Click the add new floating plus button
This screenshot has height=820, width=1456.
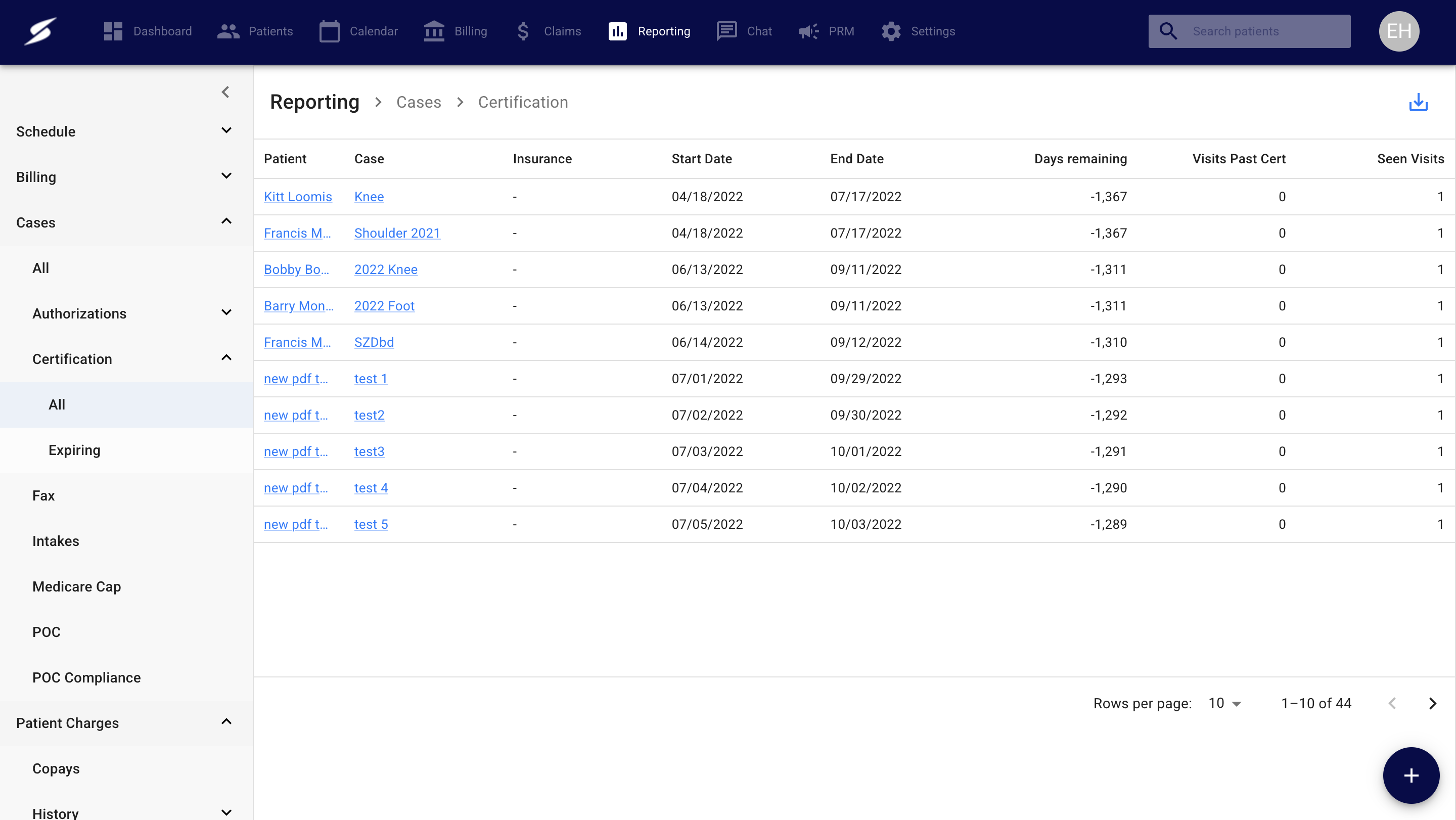tap(1411, 775)
